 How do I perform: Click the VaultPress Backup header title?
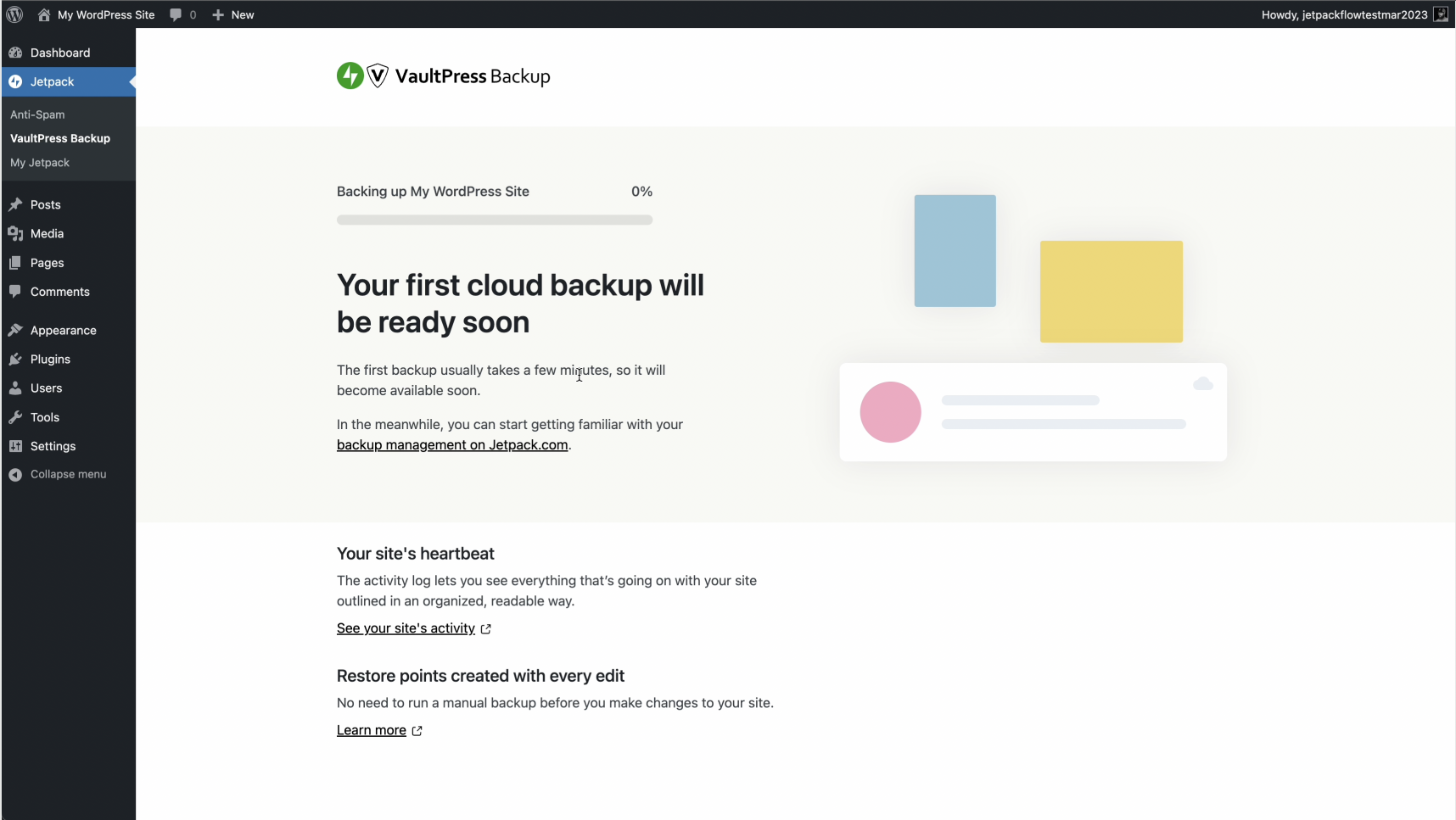[x=473, y=76]
